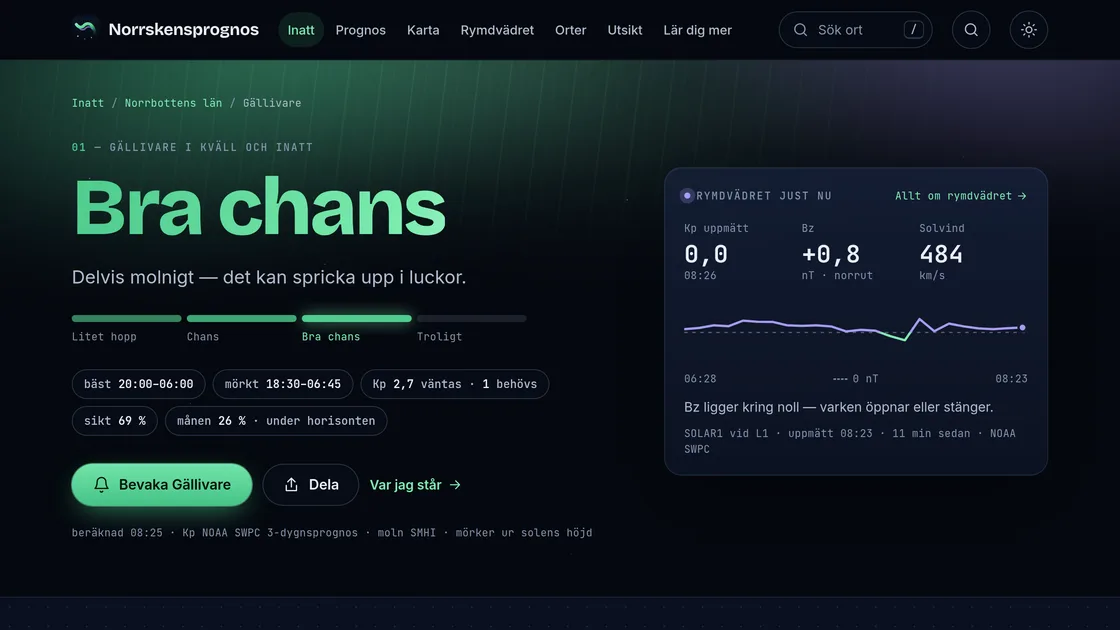
Task: Click the share icon beside Dela
Action: pyautogui.click(x=291, y=484)
